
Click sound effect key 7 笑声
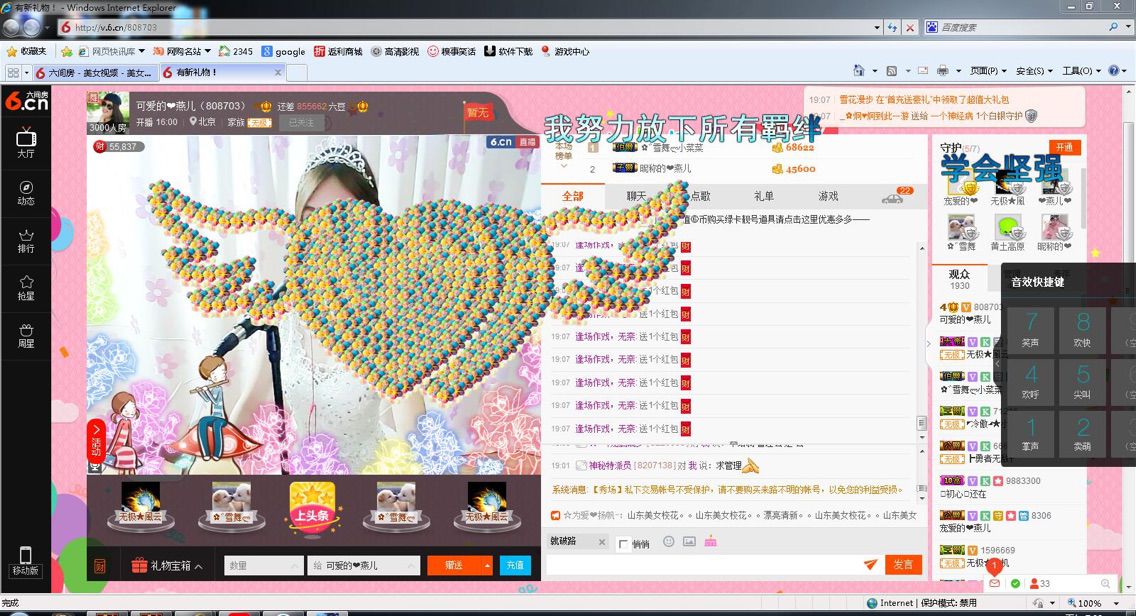[x=1030, y=330]
